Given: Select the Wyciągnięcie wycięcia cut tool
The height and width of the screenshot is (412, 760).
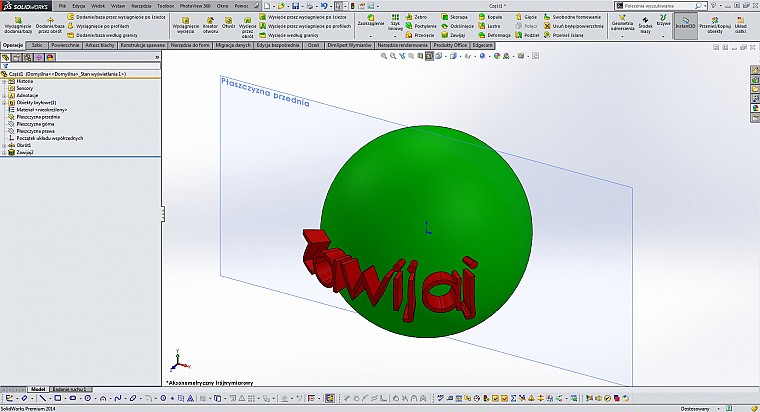Looking at the screenshot, I should [185, 25].
